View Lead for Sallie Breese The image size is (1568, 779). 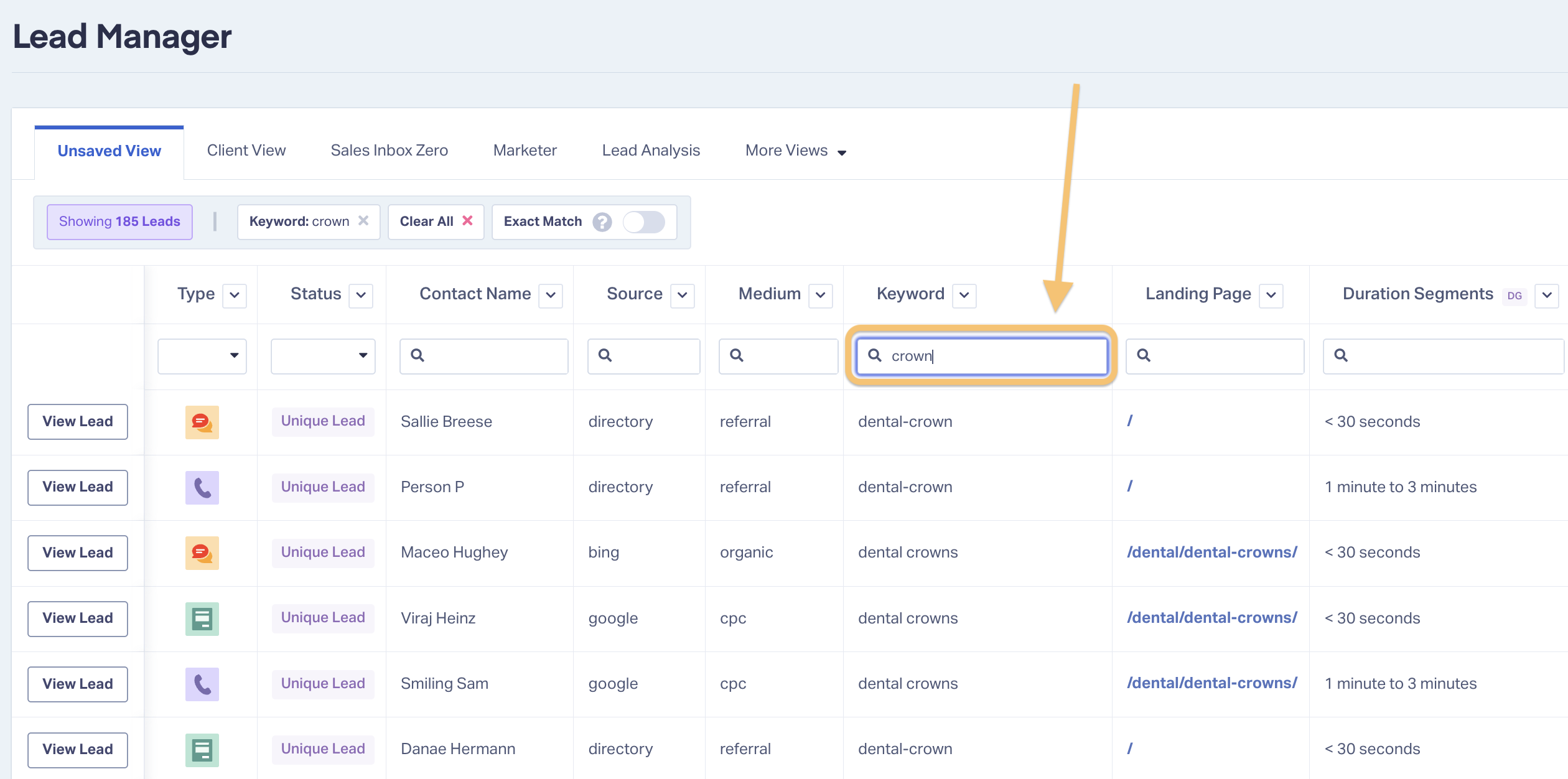[x=78, y=421]
